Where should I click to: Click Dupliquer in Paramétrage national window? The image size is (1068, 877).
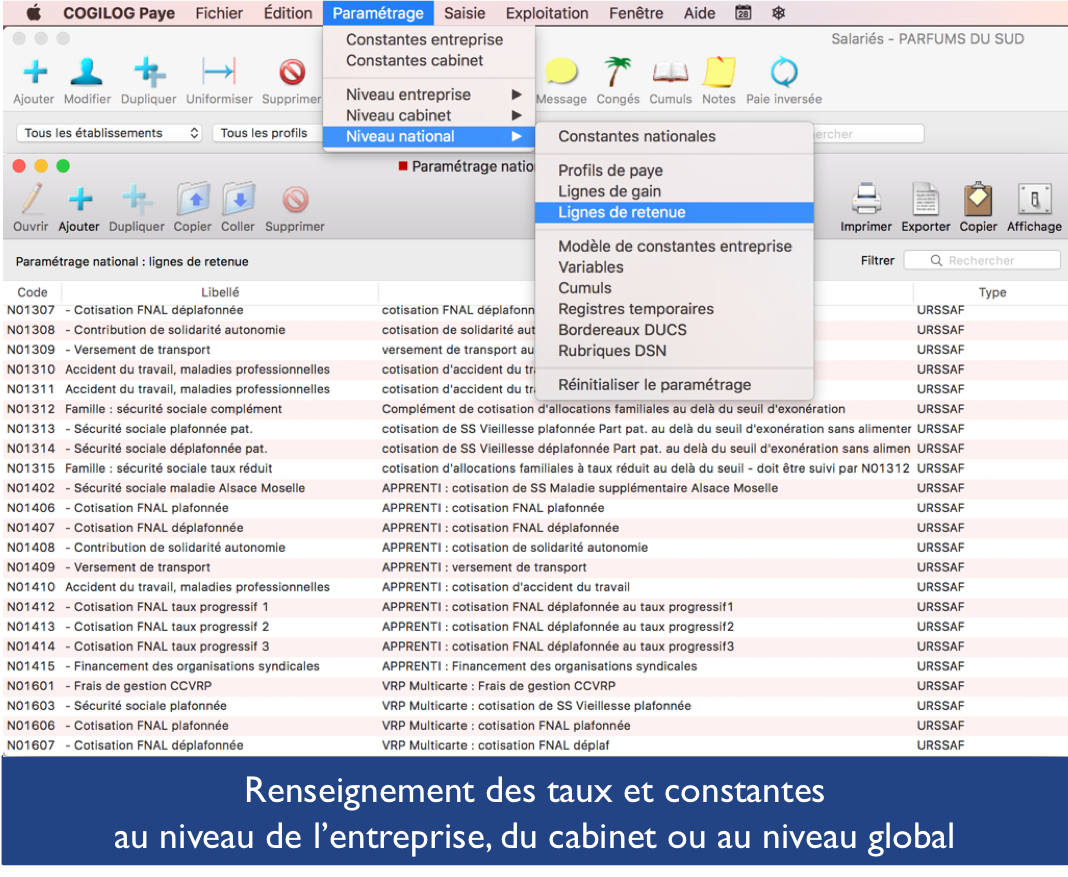pyautogui.click(x=137, y=199)
